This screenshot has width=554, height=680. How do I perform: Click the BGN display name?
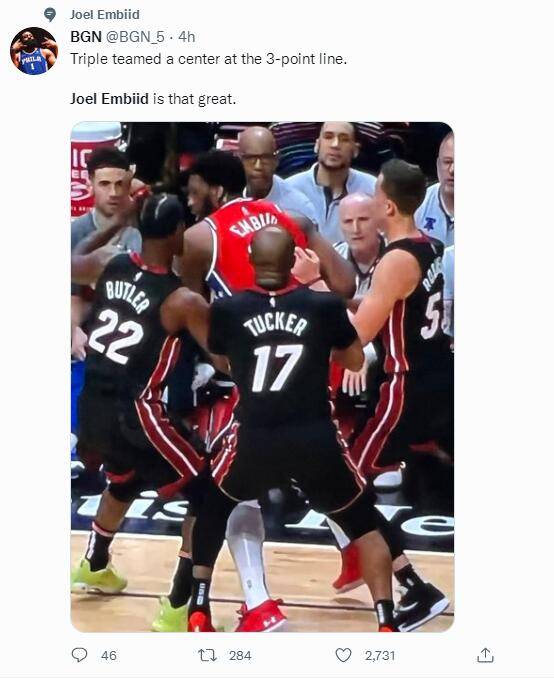(x=86, y=37)
